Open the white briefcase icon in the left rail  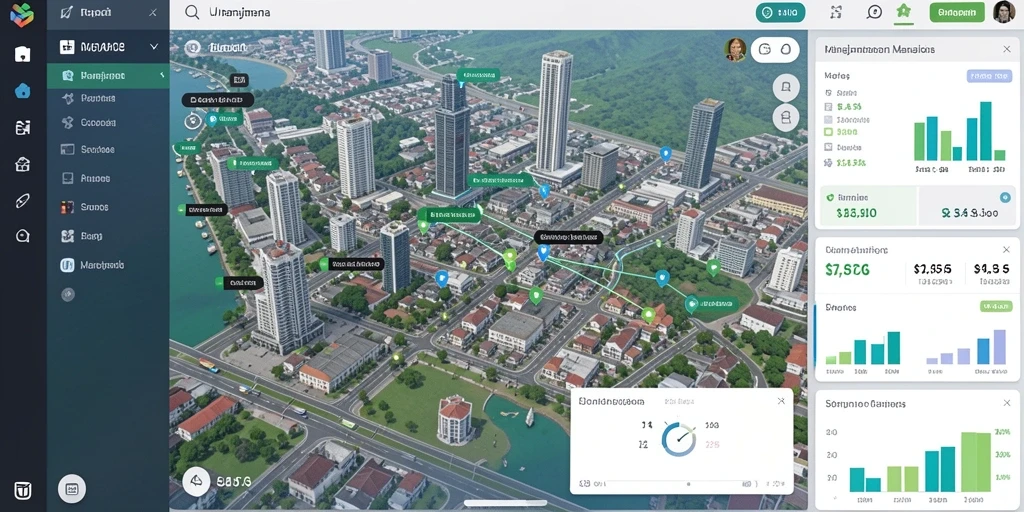[x=22, y=54]
